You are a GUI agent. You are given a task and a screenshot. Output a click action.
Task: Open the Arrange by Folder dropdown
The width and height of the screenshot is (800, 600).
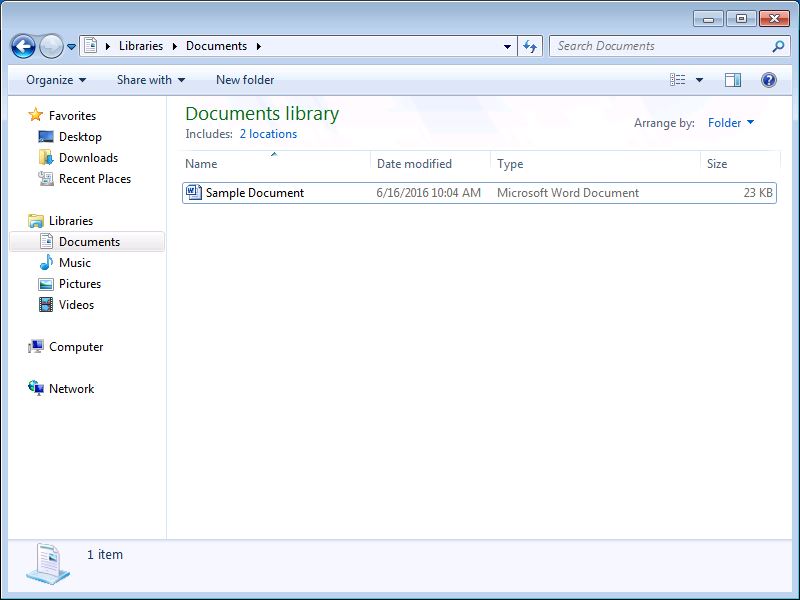pos(731,122)
